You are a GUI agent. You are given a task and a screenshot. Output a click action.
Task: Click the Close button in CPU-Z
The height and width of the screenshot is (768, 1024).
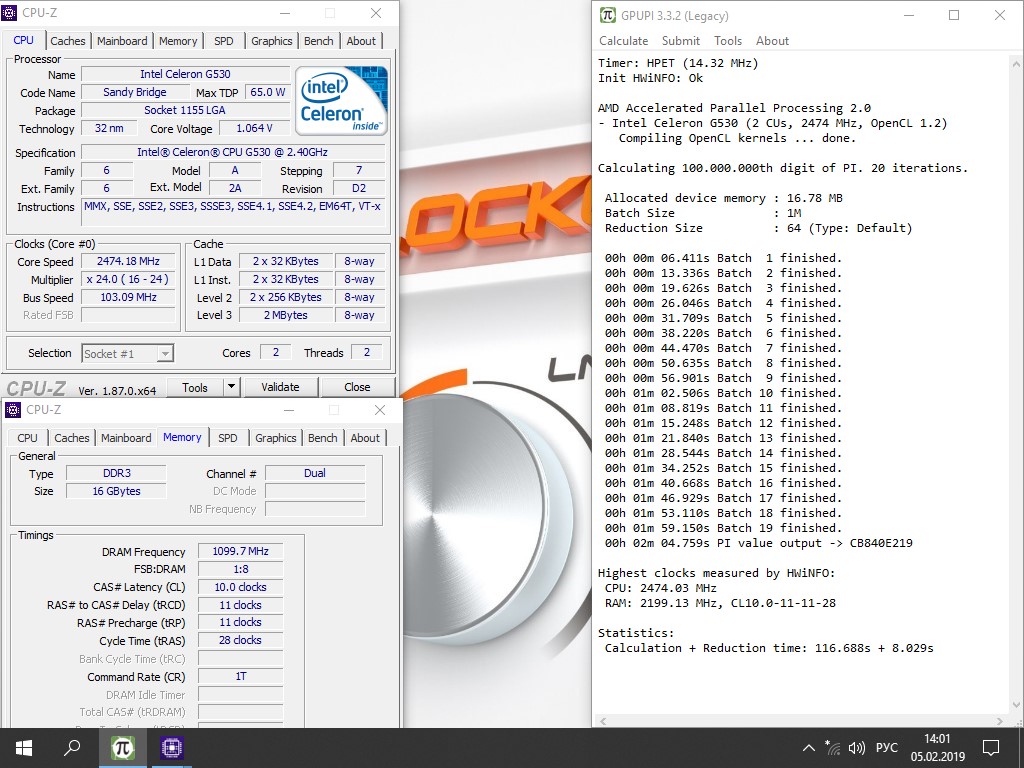pyautogui.click(x=357, y=387)
